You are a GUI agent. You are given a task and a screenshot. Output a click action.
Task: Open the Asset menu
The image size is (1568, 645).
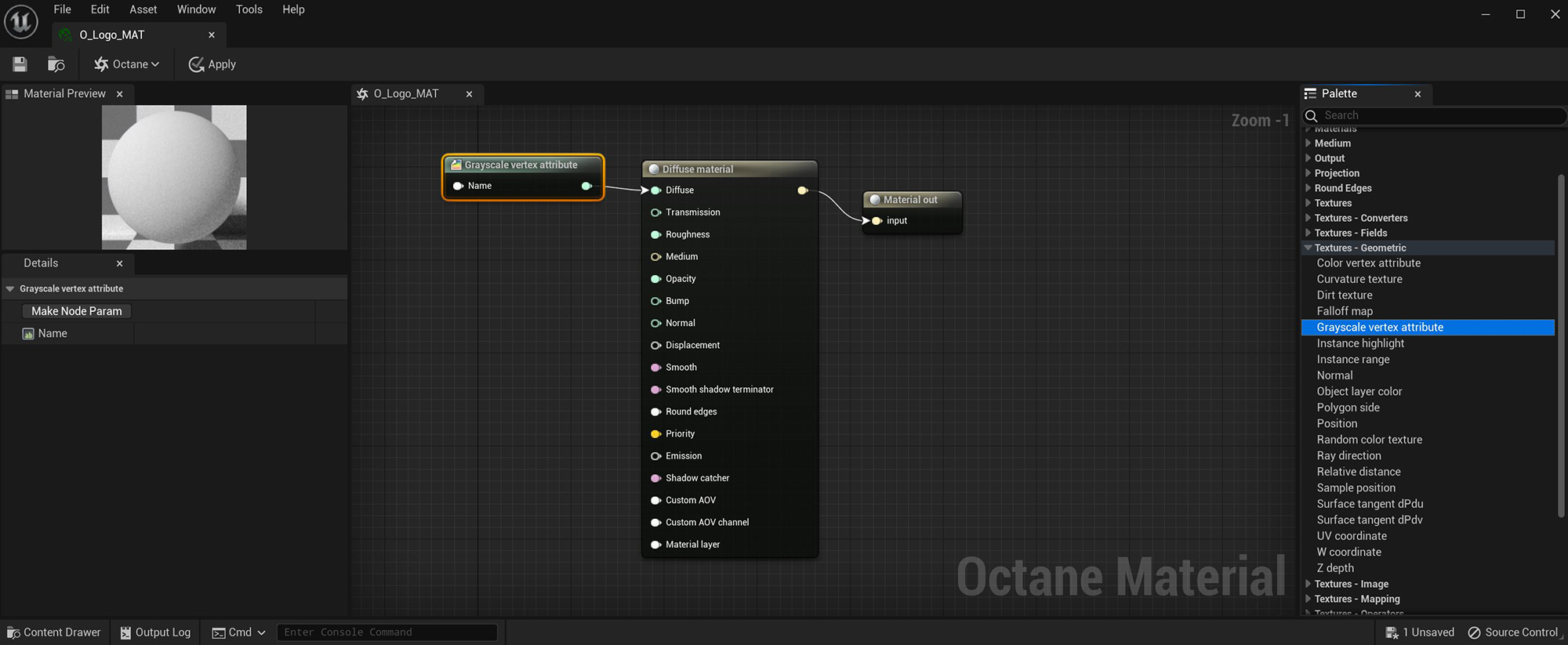[143, 9]
